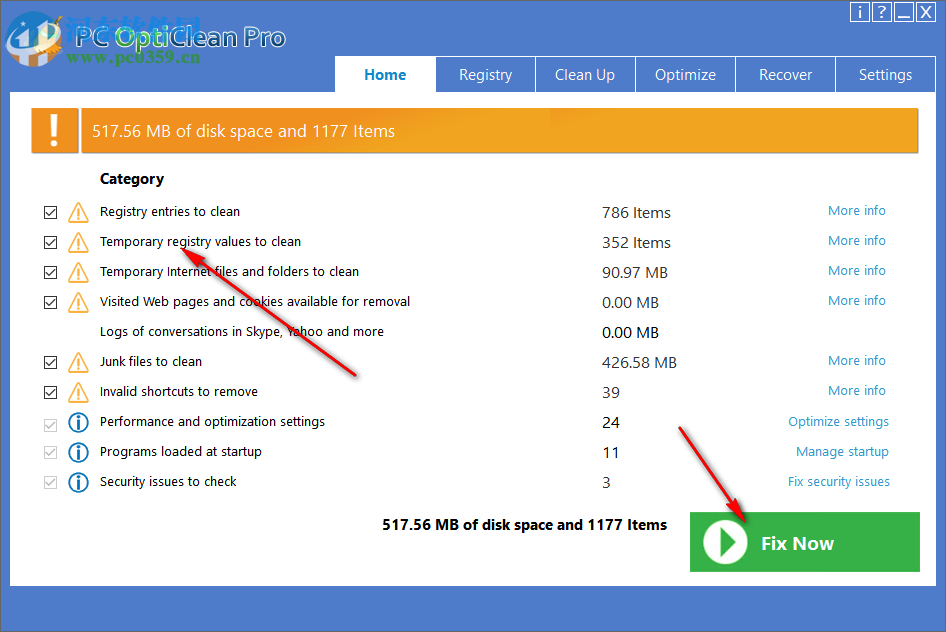Click the Fix Now button
The width and height of the screenshot is (946, 632).
pyautogui.click(x=805, y=542)
